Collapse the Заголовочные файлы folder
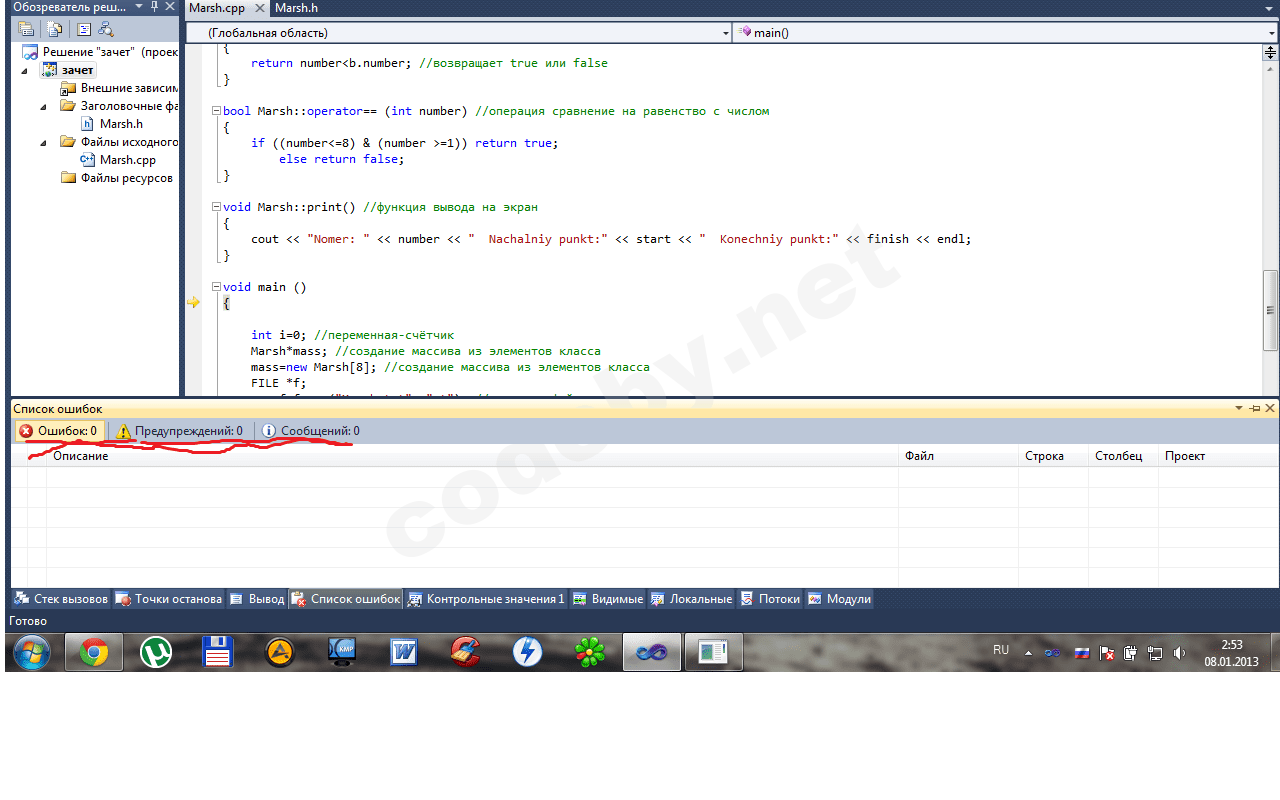This screenshot has width=1280, height=800. tap(44, 106)
